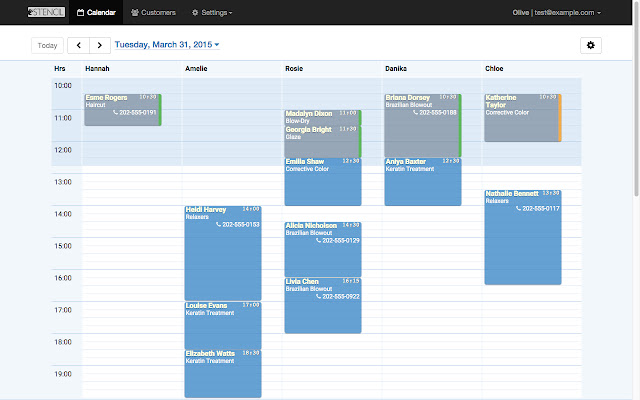Expand the Olive user account menu
This screenshot has width=640, height=400.
557,12
